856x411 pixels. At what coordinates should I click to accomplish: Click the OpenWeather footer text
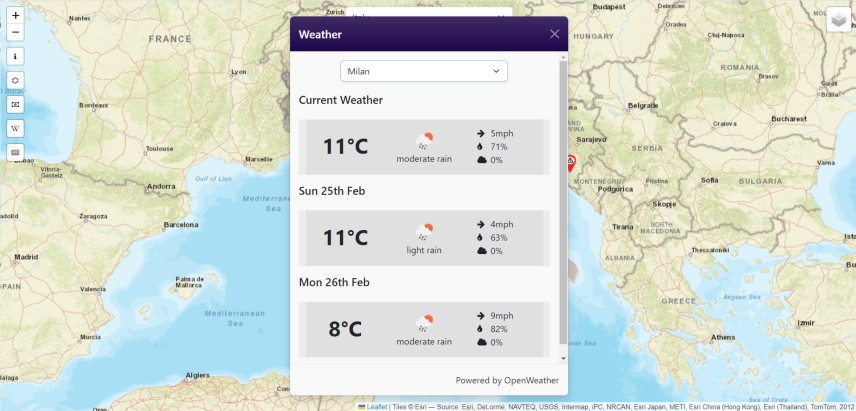click(507, 380)
